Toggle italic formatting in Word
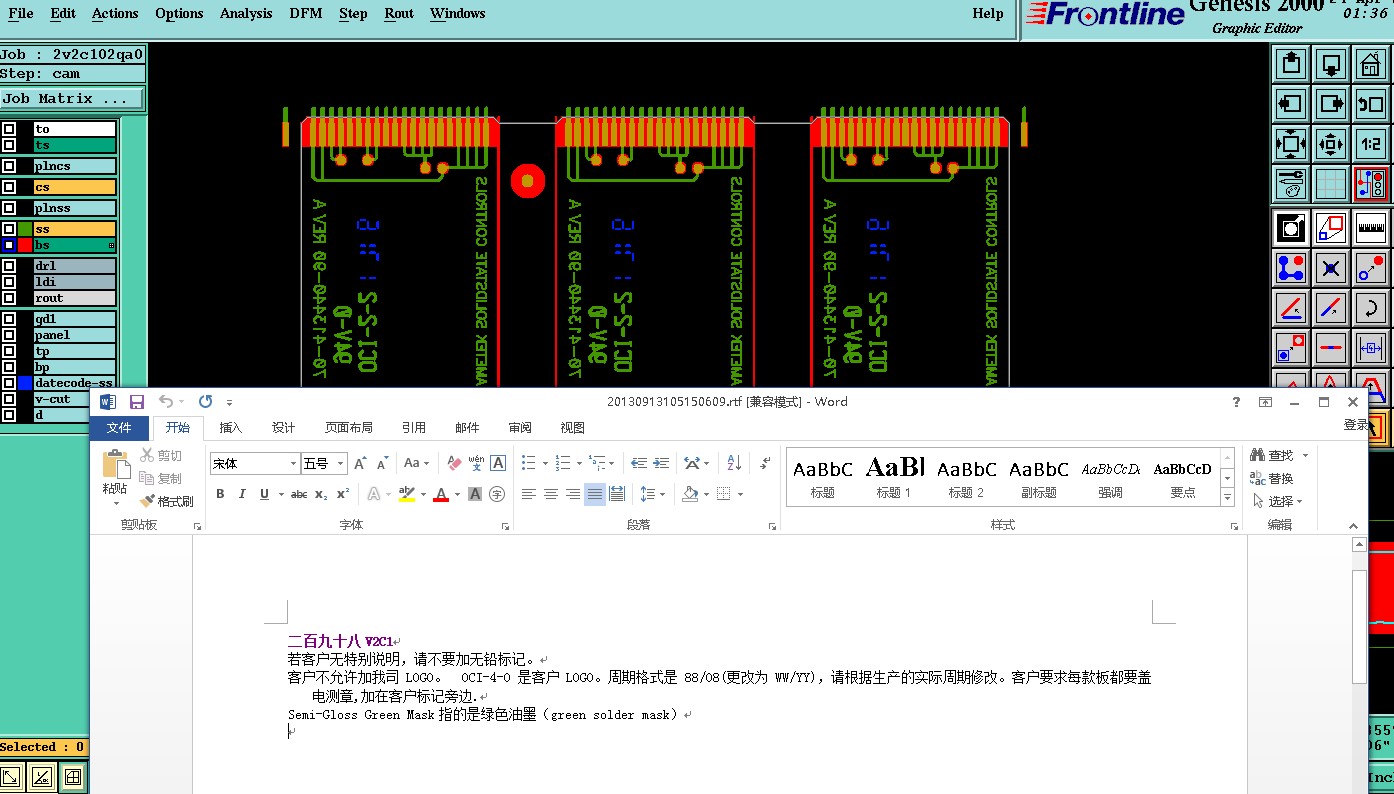The height and width of the screenshot is (794, 1394). [242, 494]
